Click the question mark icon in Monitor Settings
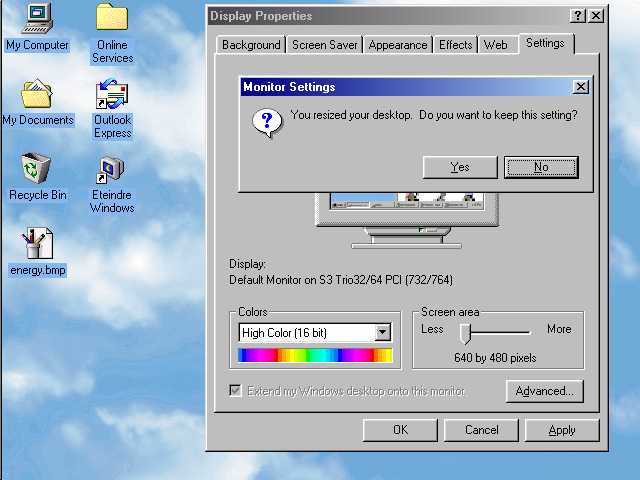 (265, 122)
